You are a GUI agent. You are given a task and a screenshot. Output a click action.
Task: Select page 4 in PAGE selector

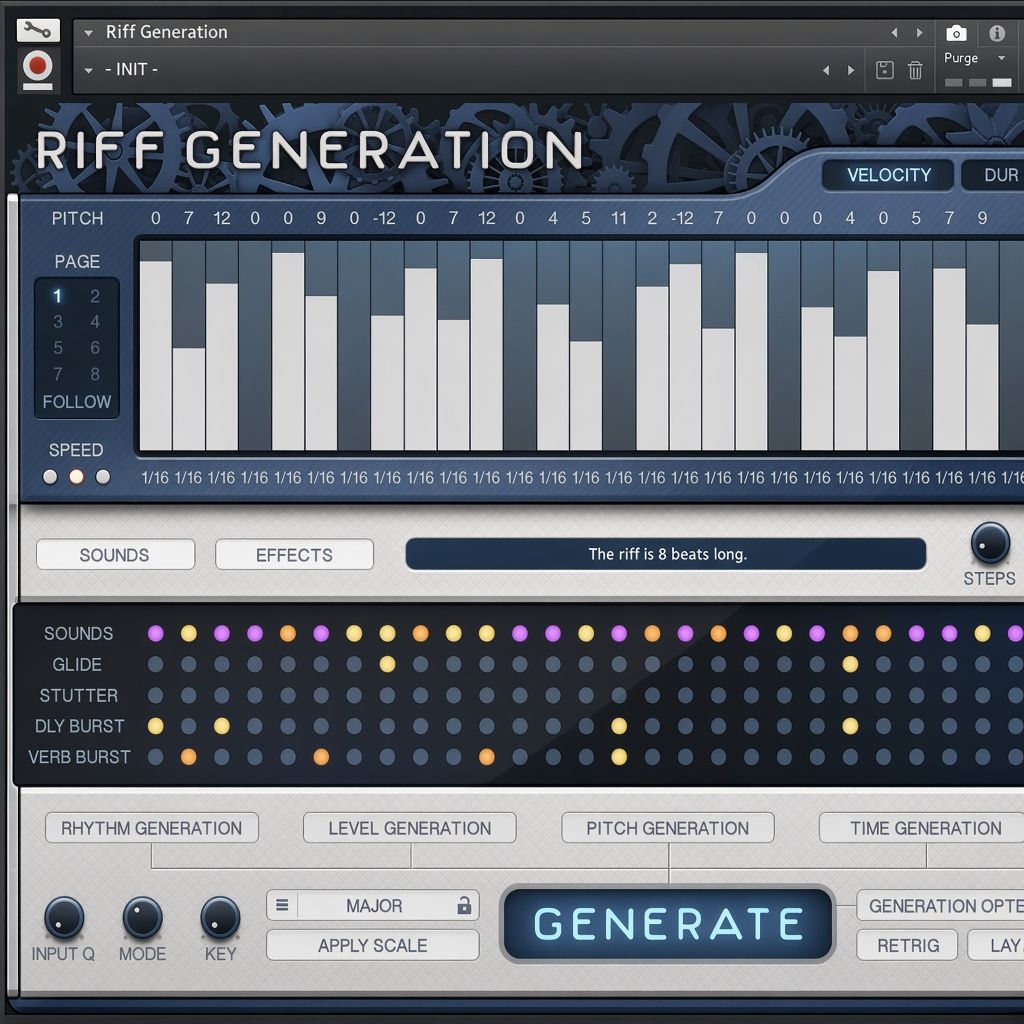[95, 321]
